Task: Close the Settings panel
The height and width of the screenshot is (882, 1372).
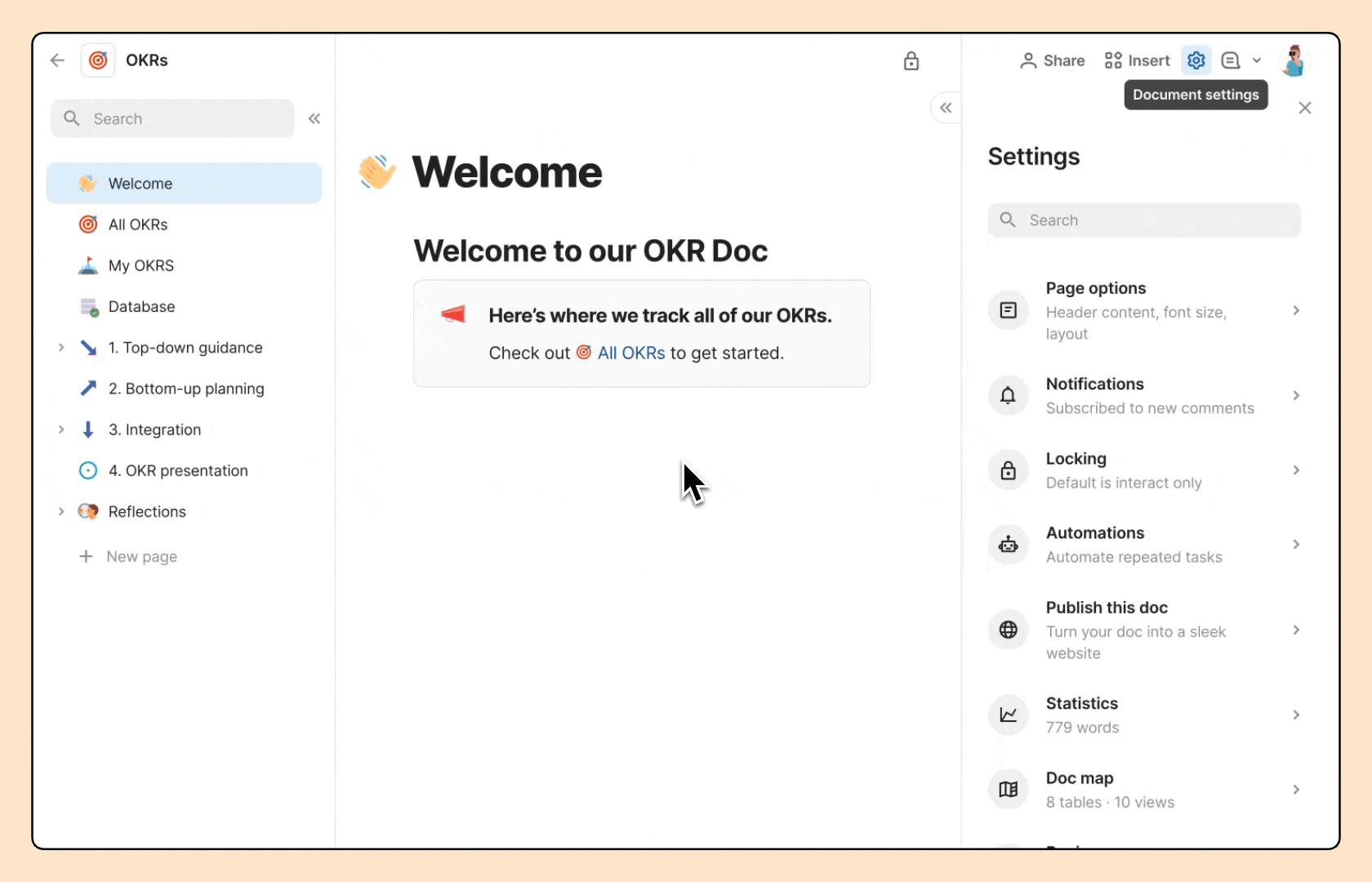Action: click(1305, 108)
